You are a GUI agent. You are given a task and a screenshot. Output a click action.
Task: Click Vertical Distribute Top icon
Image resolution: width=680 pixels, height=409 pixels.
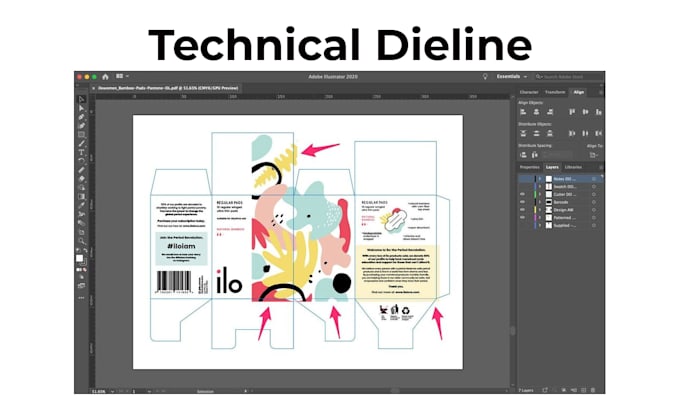tap(523, 133)
